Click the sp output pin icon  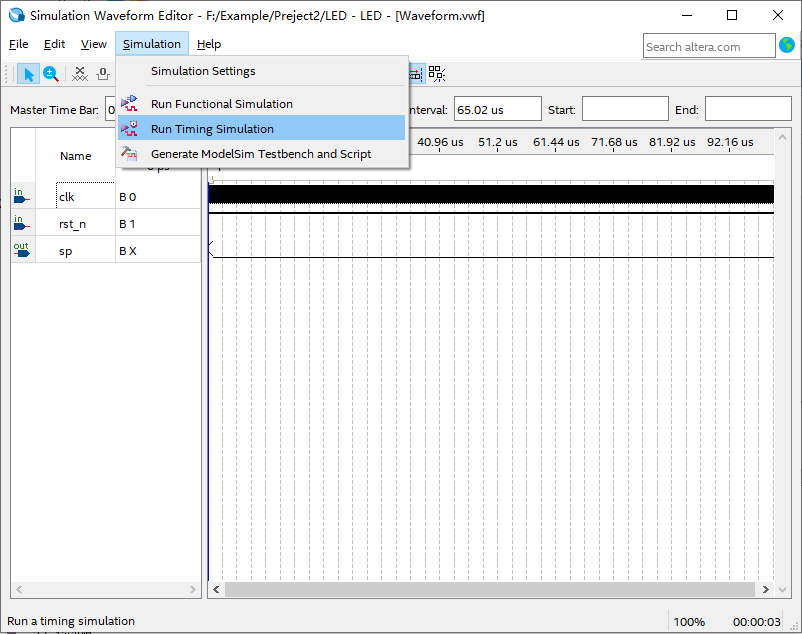(21, 250)
